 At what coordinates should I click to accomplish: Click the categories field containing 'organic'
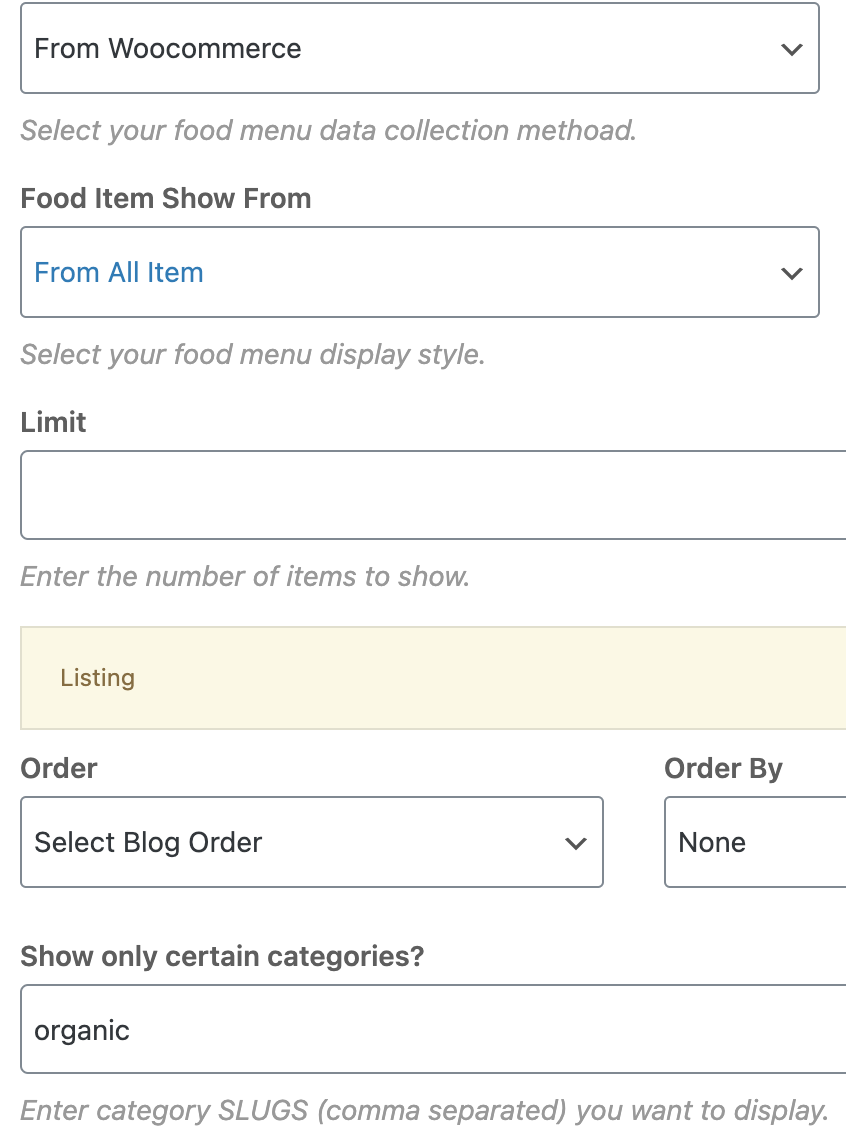pyautogui.click(x=433, y=1028)
